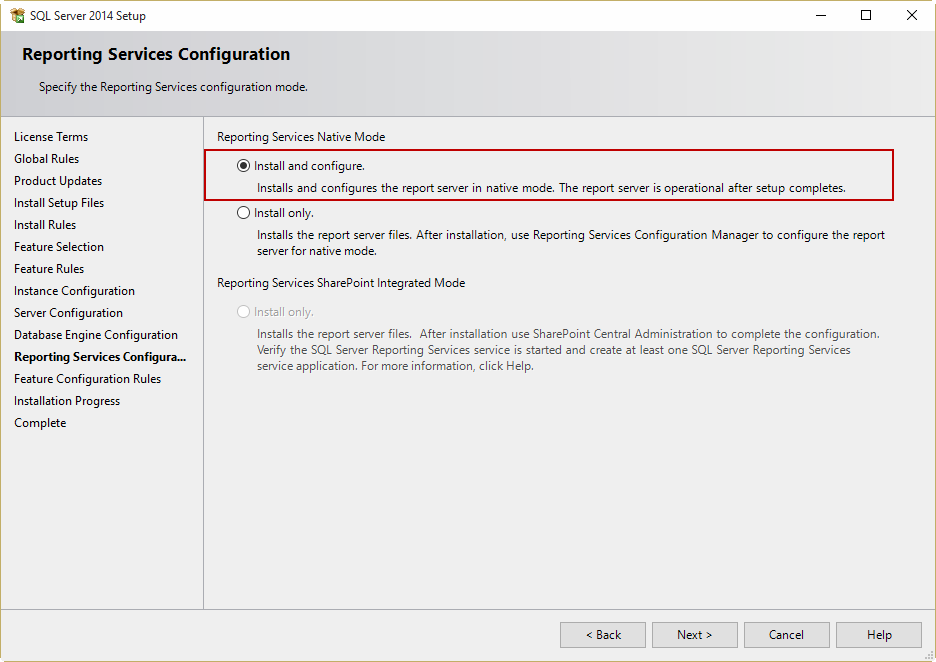Select the 'Install and configure' radio button

point(244,166)
